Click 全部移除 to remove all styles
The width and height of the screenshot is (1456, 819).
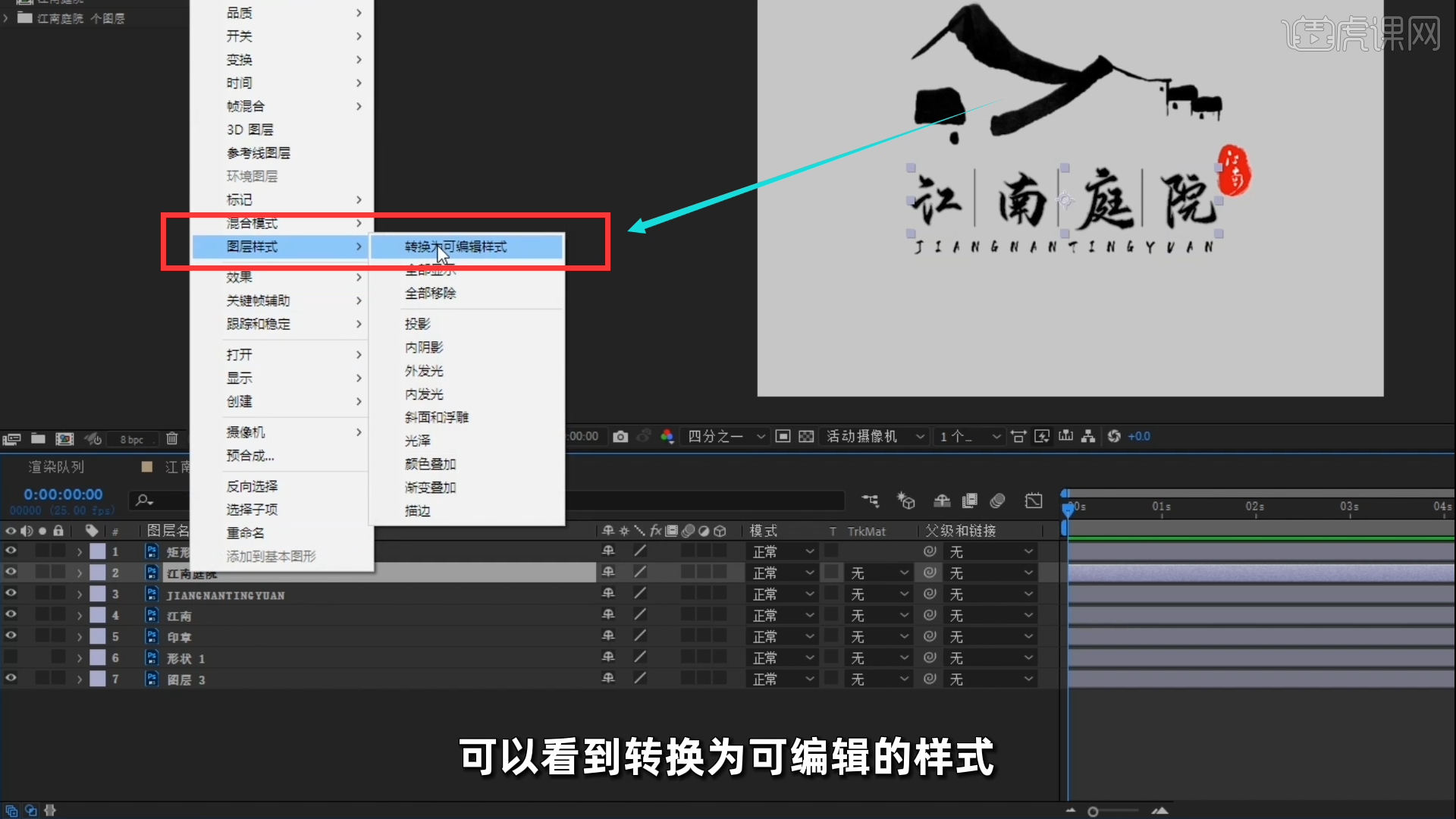(x=430, y=293)
